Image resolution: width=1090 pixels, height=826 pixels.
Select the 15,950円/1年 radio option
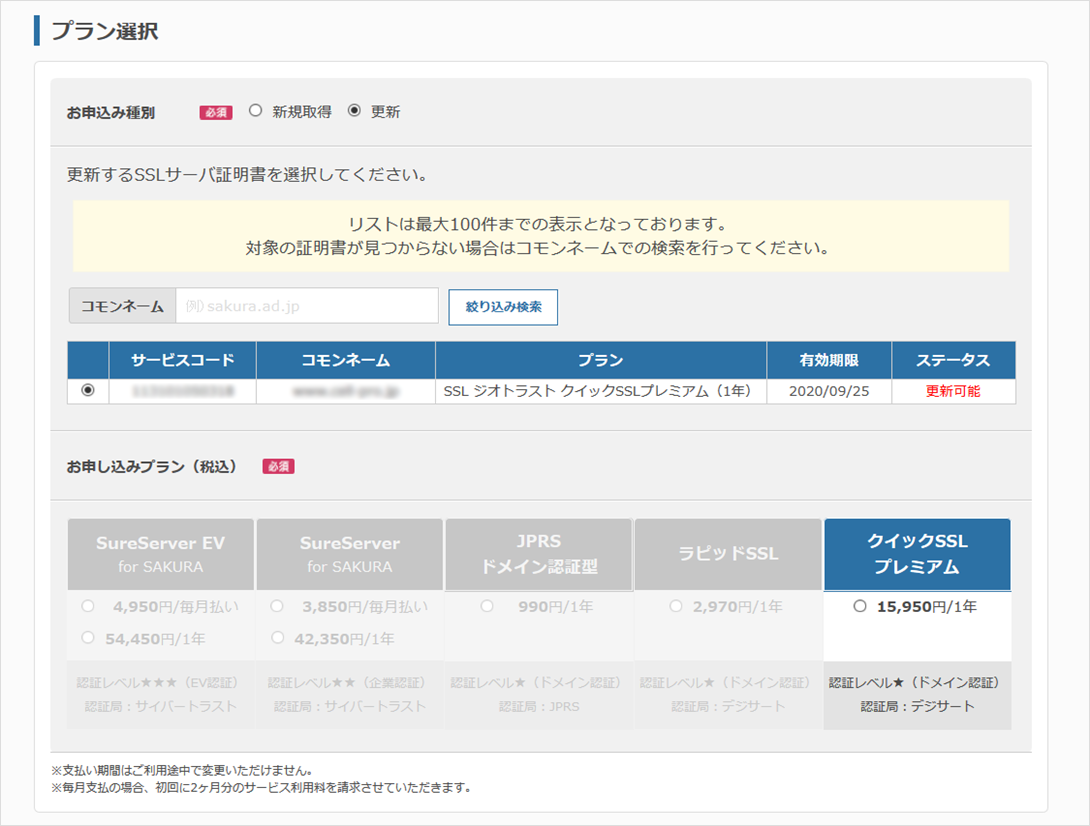860,606
